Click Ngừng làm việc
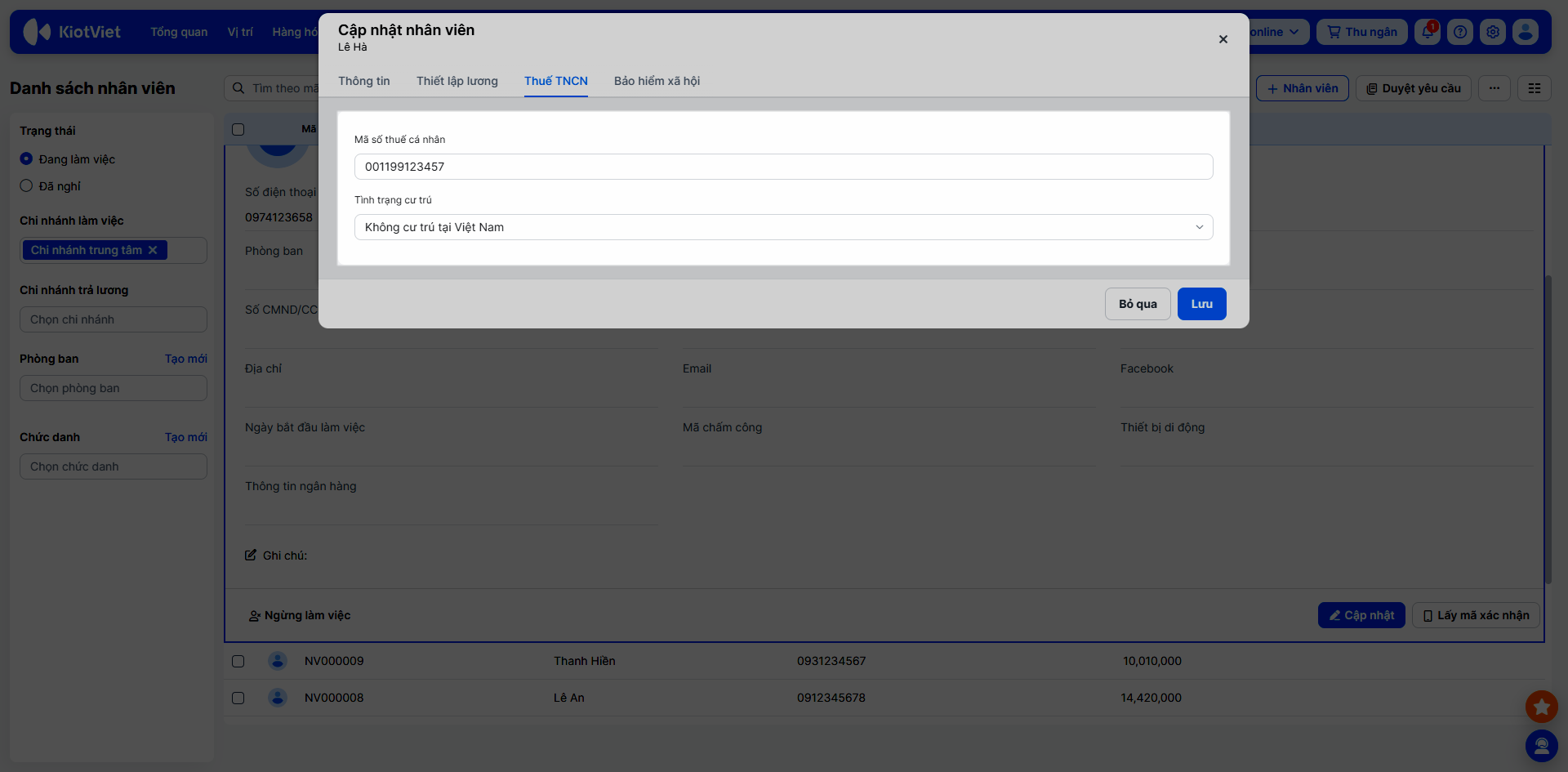This screenshot has height=772, width=1568. (300, 615)
